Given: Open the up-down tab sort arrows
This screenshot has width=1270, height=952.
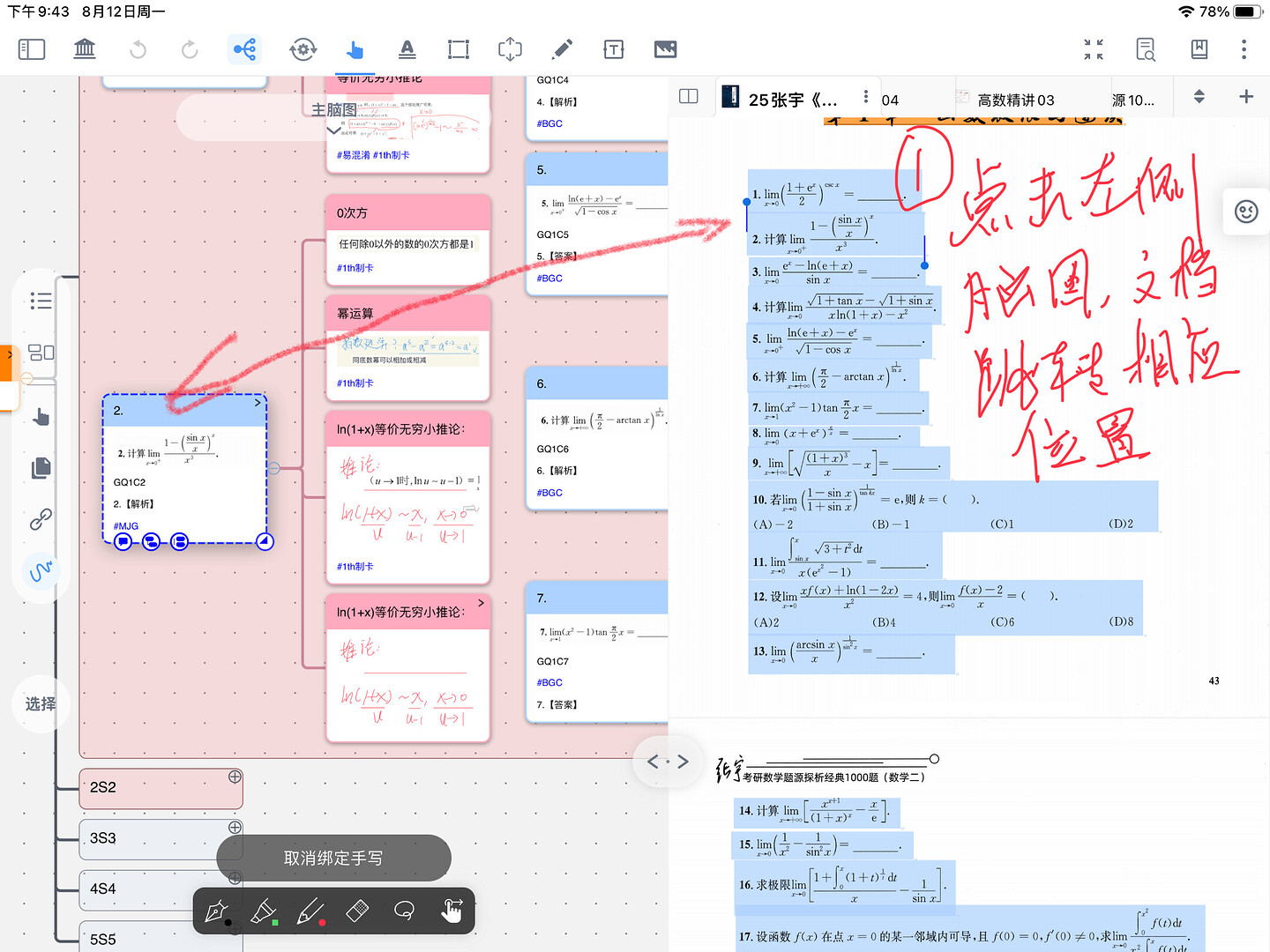Looking at the screenshot, I should pyautogui.click(x=1199, y=97).
